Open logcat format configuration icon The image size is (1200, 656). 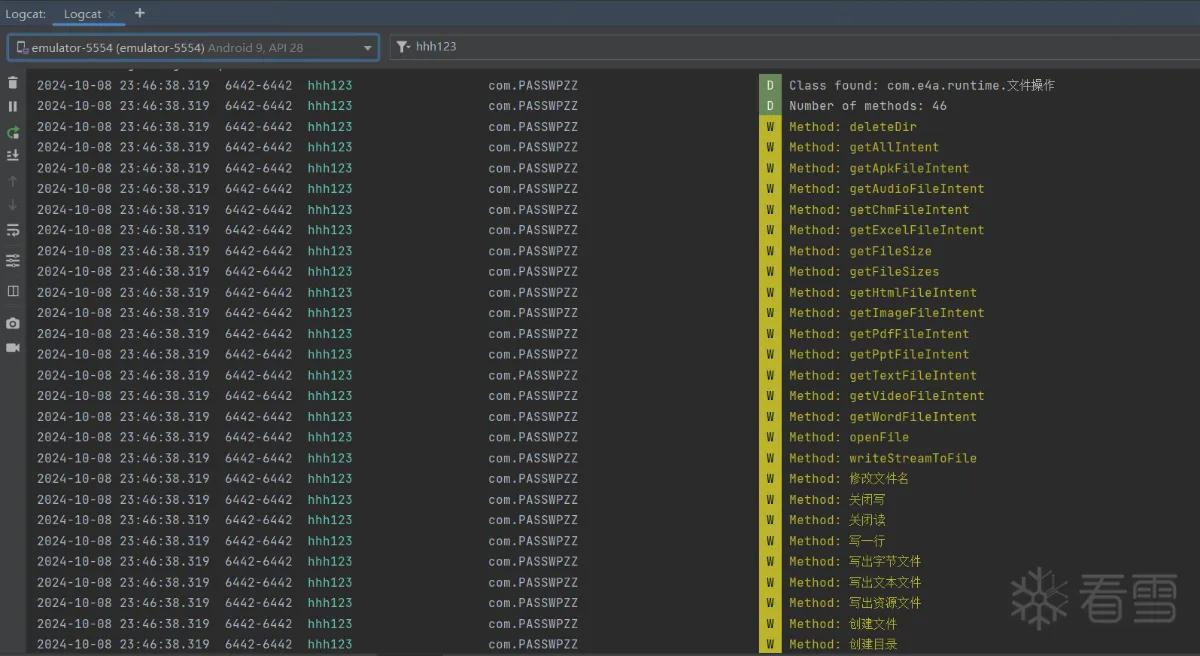tap(13, 260)
